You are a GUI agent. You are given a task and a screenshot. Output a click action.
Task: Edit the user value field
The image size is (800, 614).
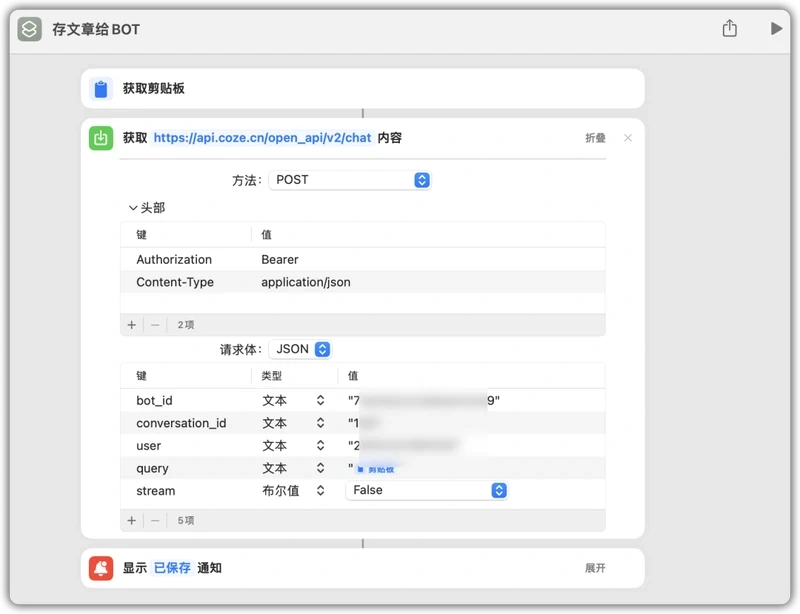pyautogui.click(x=403, y=446)
